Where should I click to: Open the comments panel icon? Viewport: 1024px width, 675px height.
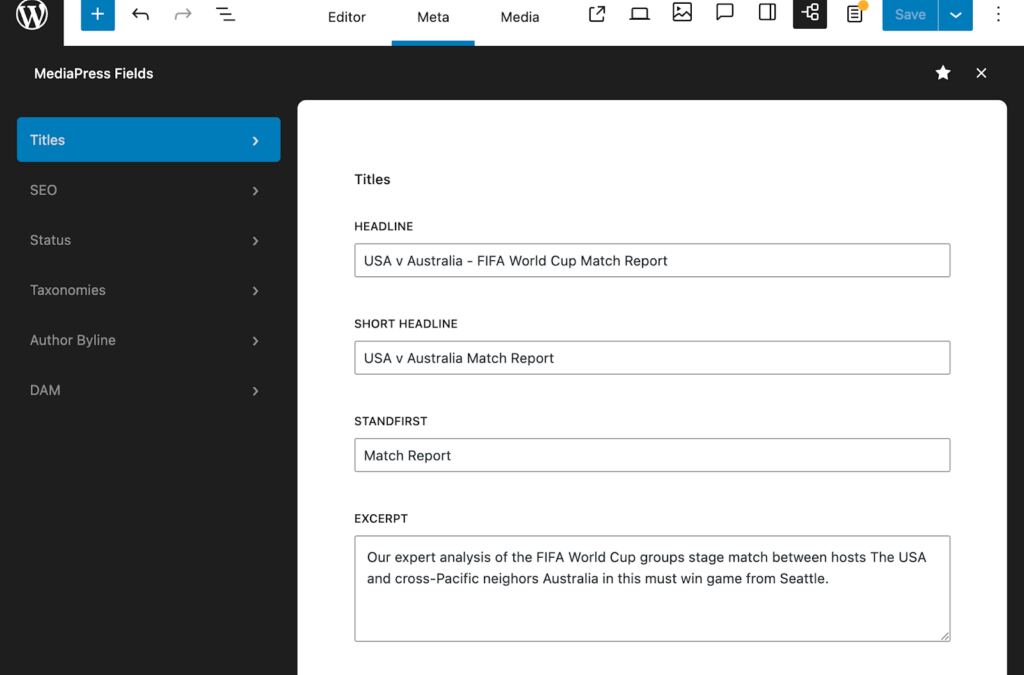pyautogui.click(x=724, y=15)
